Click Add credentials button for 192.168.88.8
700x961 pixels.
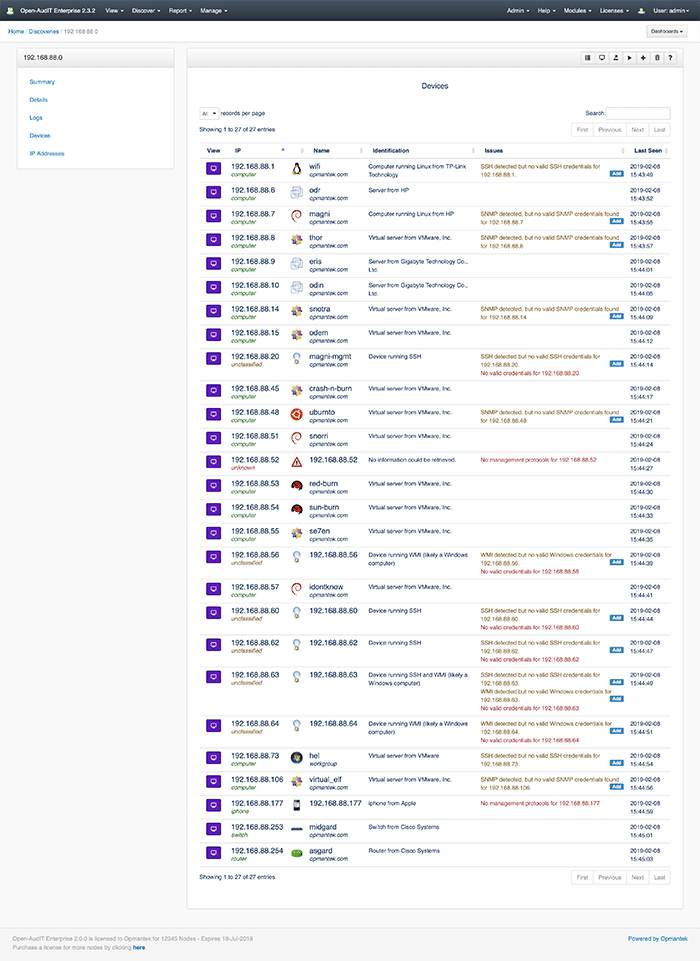(x=616, y=245)
